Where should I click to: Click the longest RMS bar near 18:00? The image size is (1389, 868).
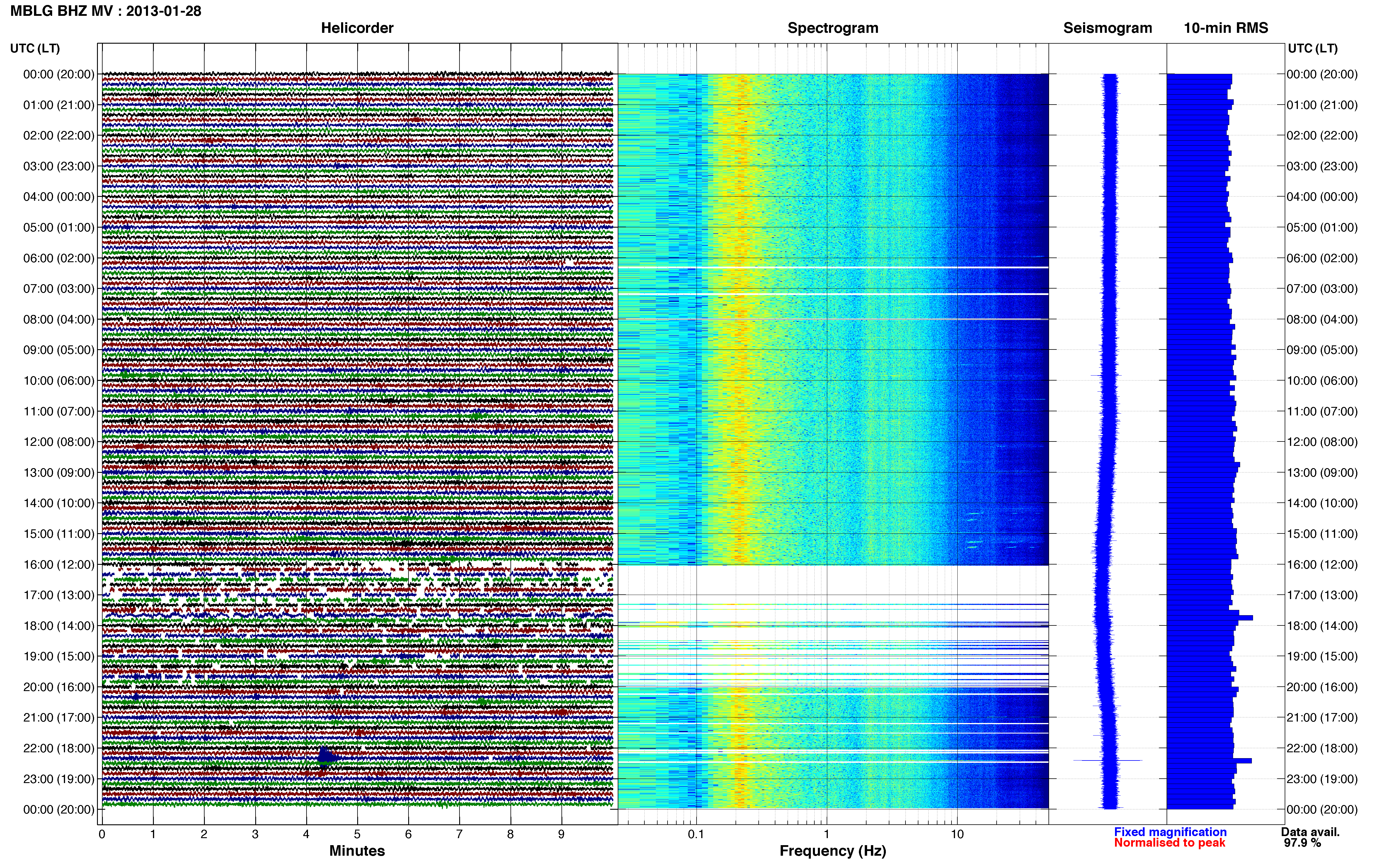click(x=1209, y=618)
